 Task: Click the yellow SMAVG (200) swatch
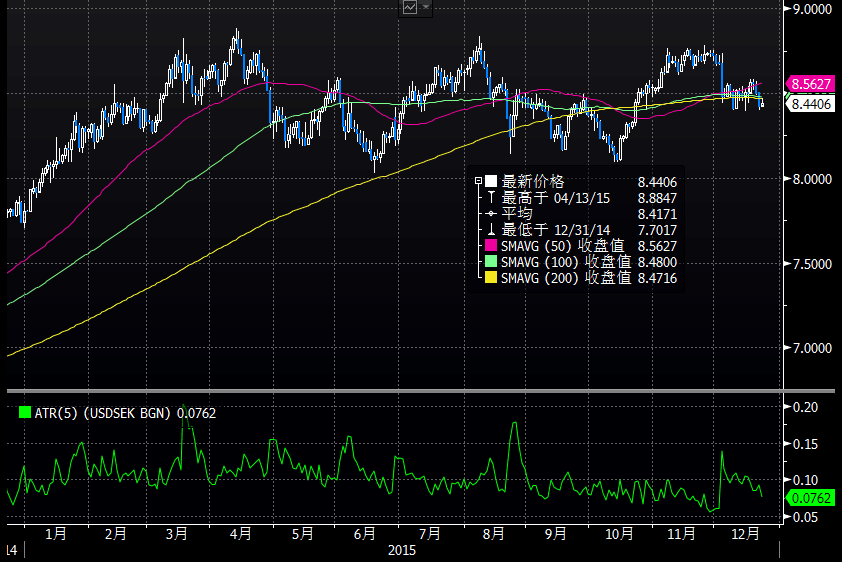(491, 278)
